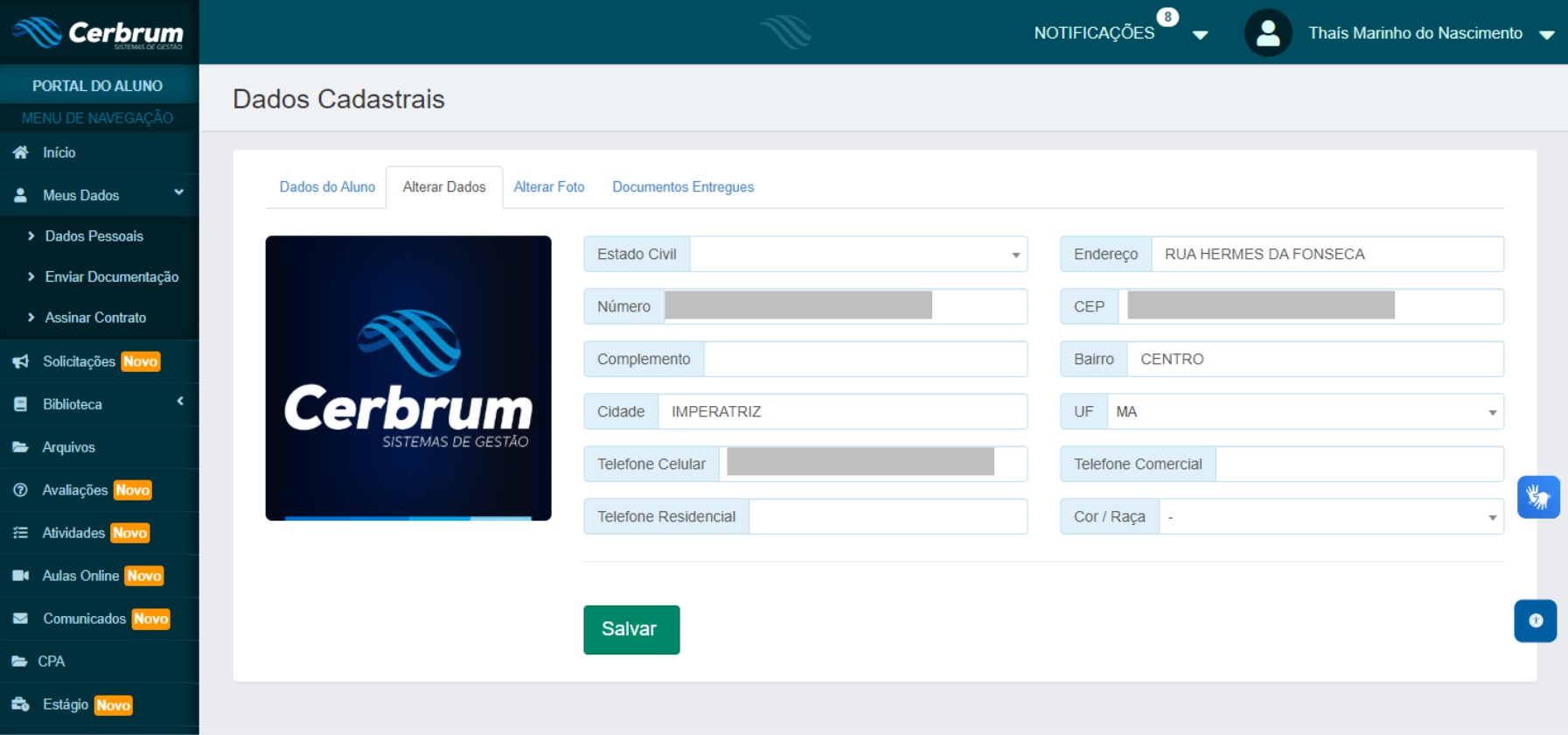Click the Salvar button
Screen dimensions: 1568x735
click(x=631, y=629)
